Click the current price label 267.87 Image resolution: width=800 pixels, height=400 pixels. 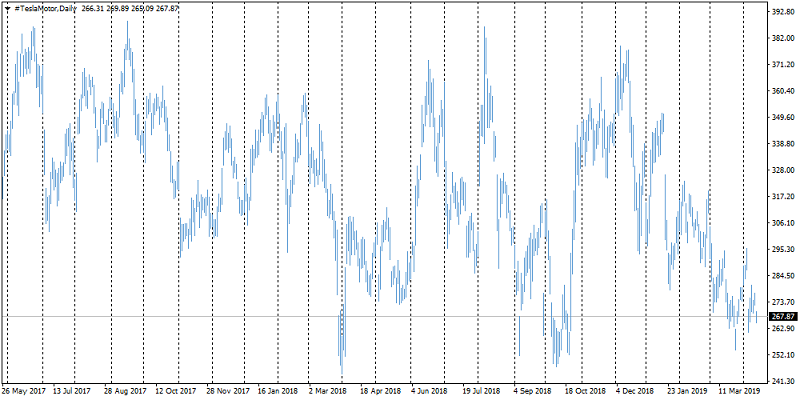pyautogui.click(x=784, y=317)
